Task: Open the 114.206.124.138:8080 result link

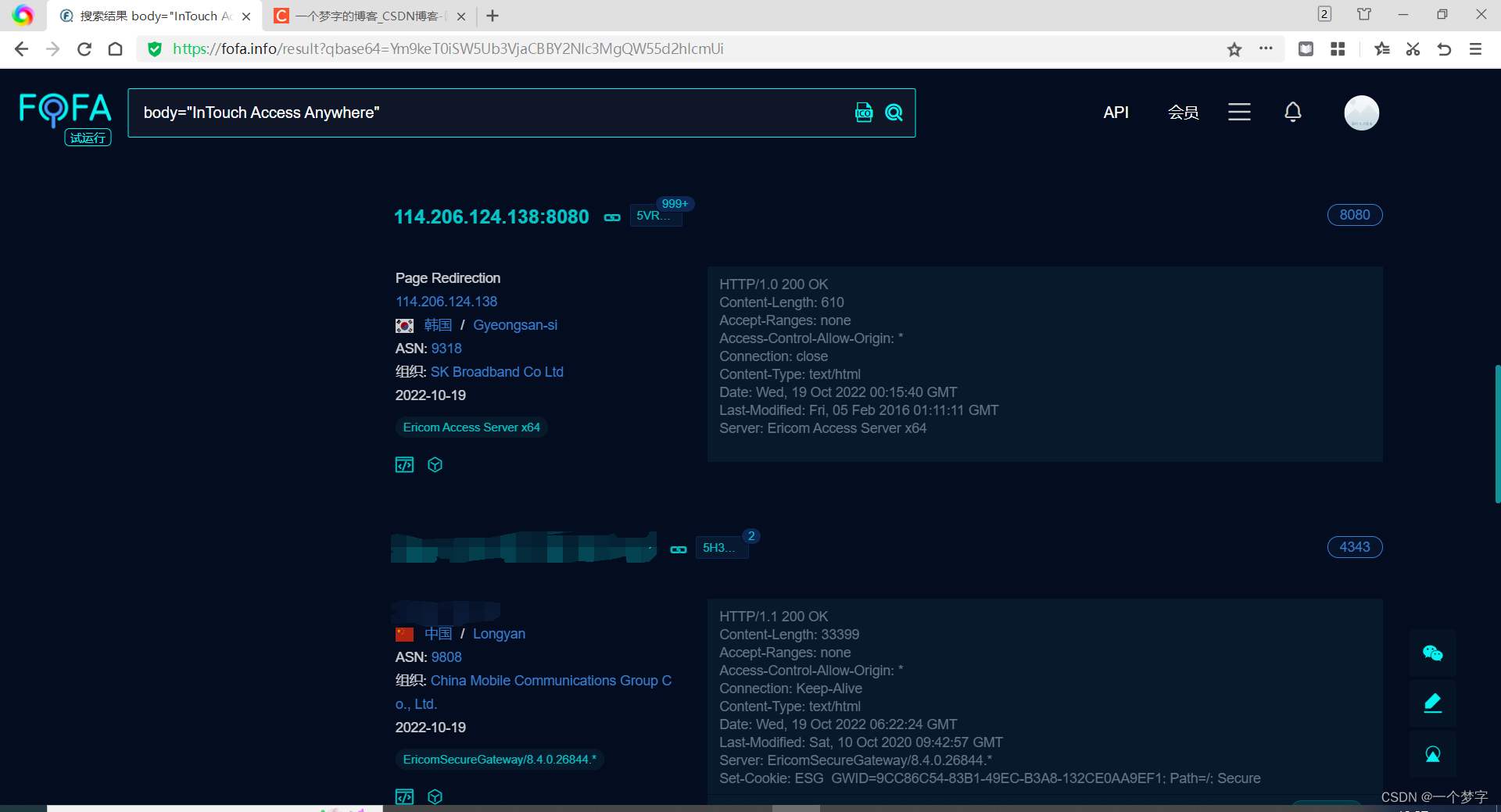Action: click(491, 216)
